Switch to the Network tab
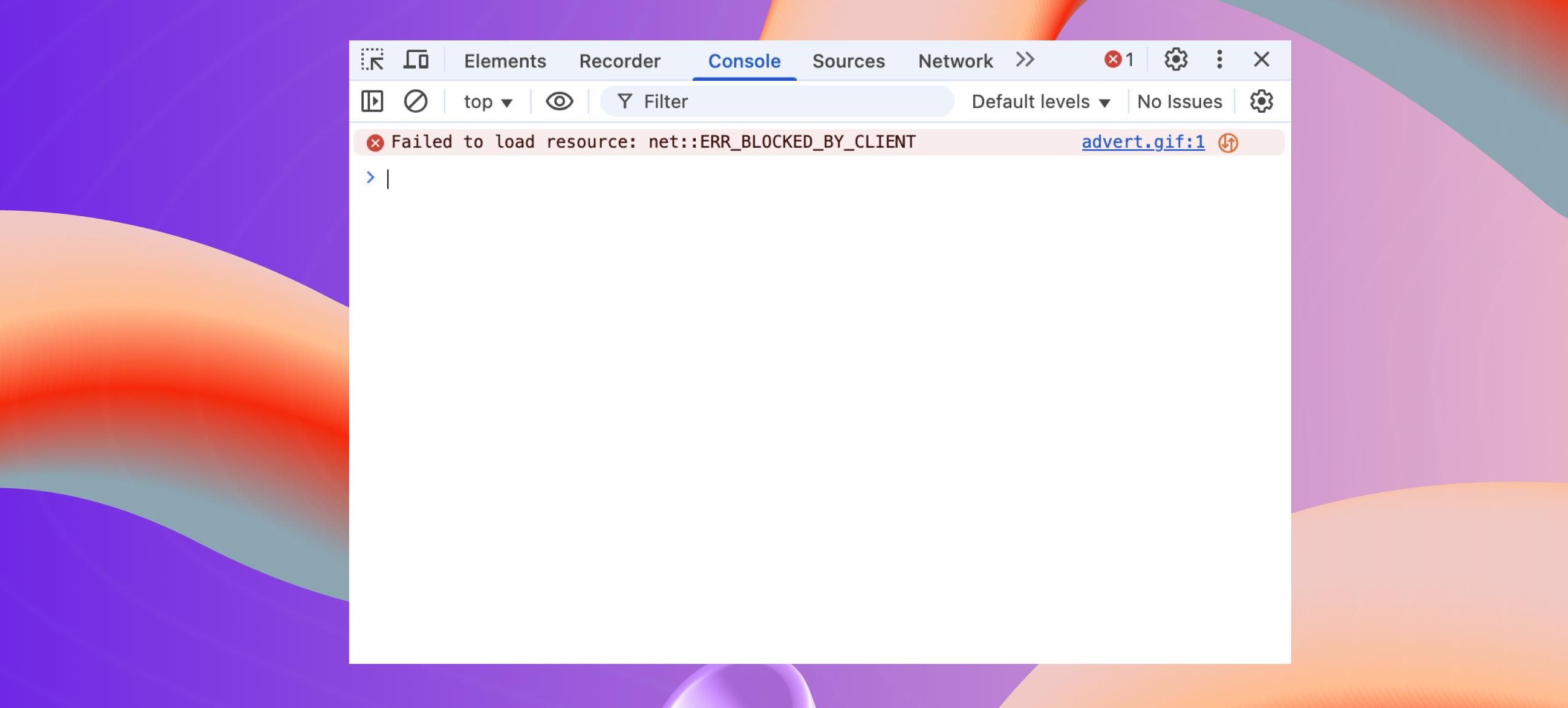Image resolution: width=1568 pixels, height=708 pixels. [955, 61]
